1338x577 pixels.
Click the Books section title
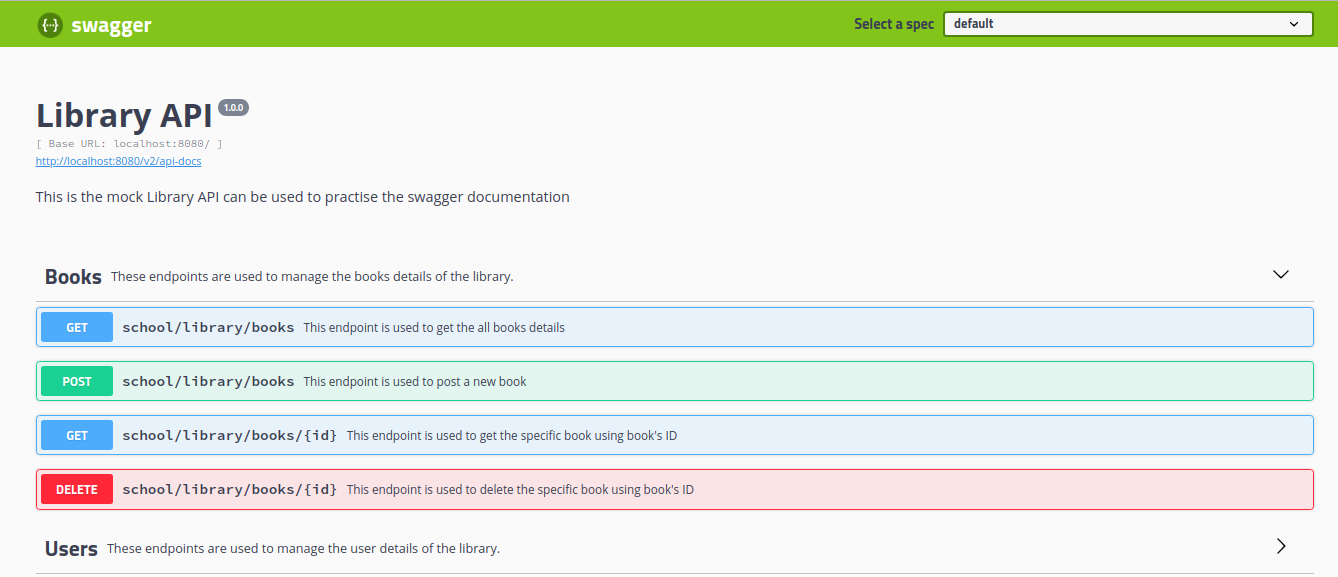coord(73,276)
